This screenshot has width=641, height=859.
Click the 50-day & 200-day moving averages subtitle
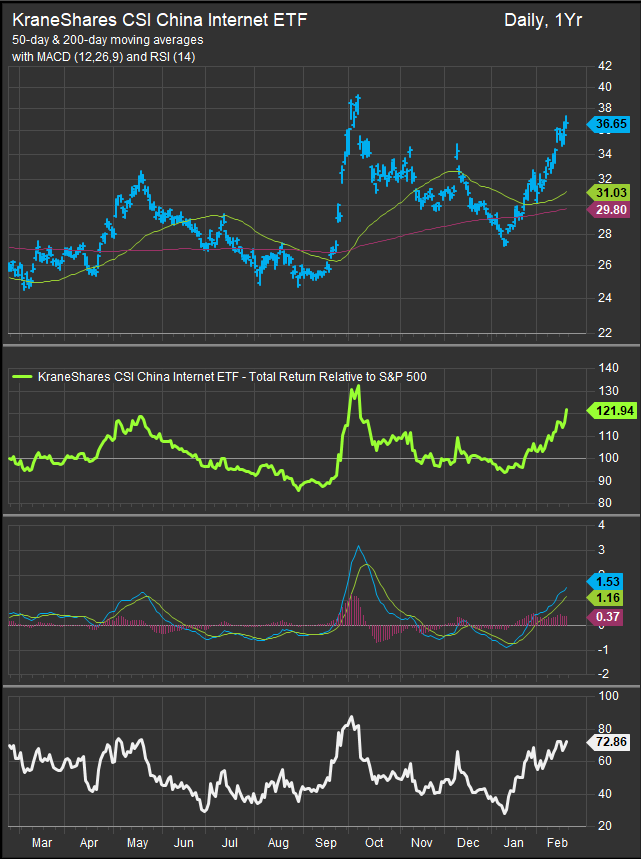[107, 40]
